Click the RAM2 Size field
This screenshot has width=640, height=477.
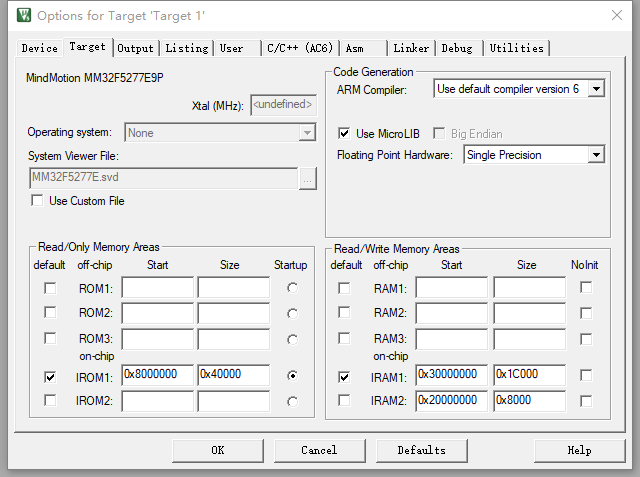point(529,313)
